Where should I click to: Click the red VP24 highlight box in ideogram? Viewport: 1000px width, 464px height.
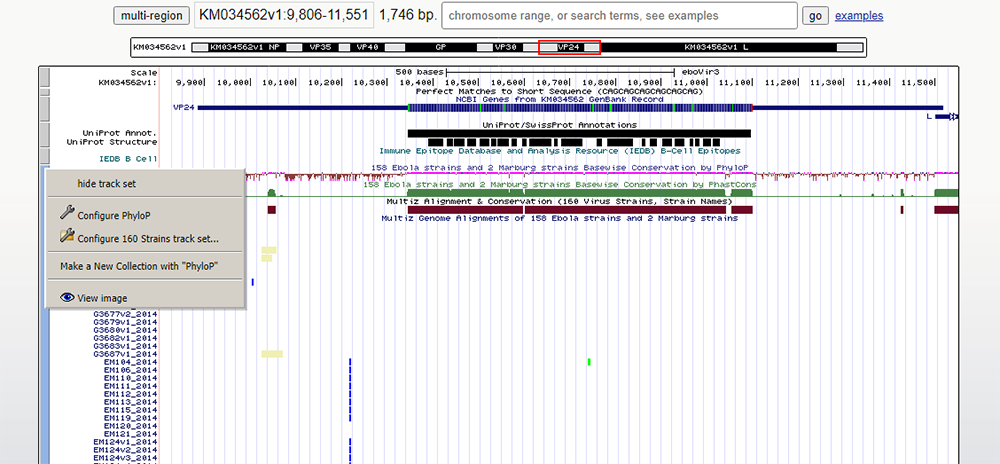coord(568,47)
